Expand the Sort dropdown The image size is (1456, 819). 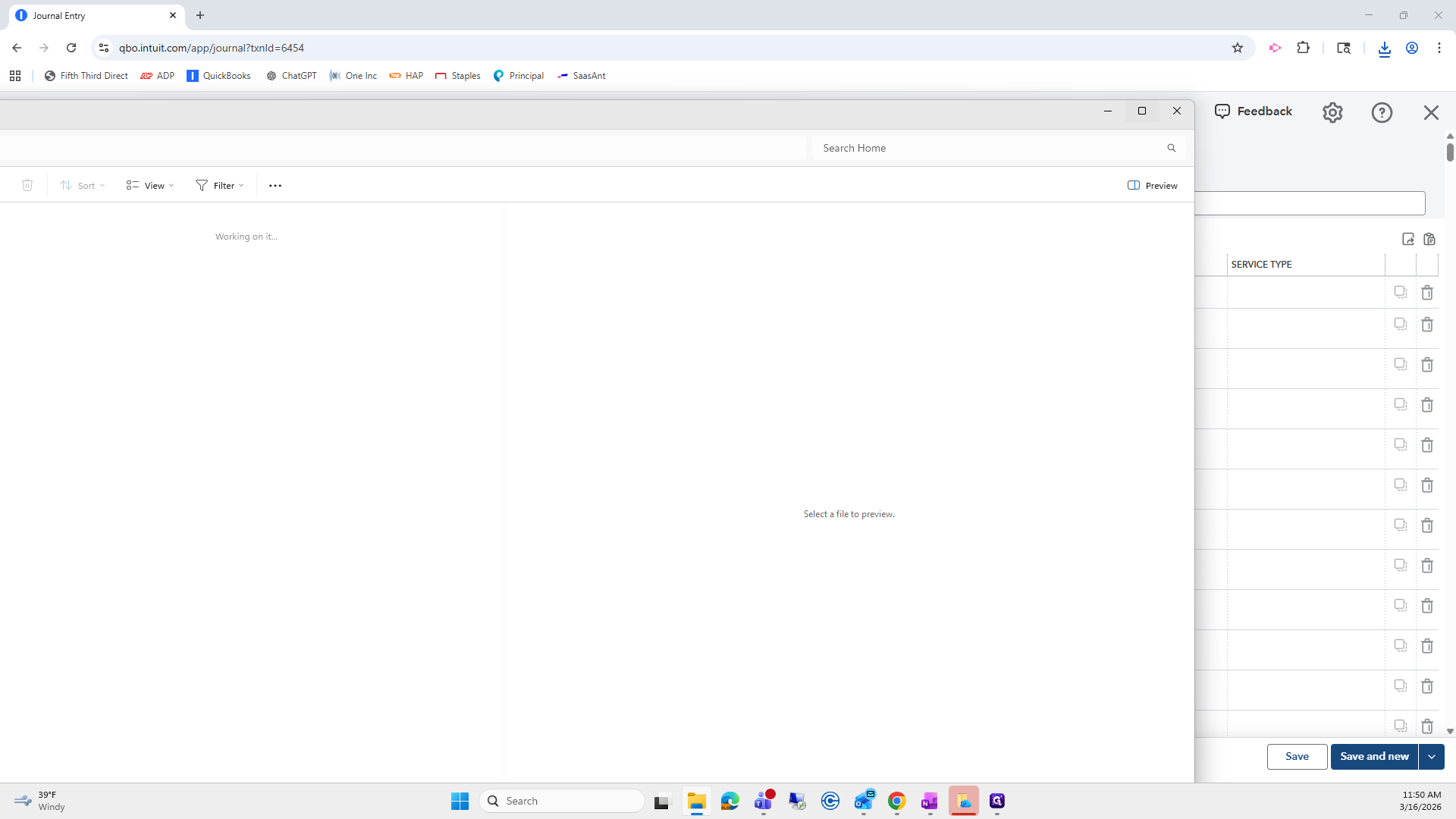(83, 186)
